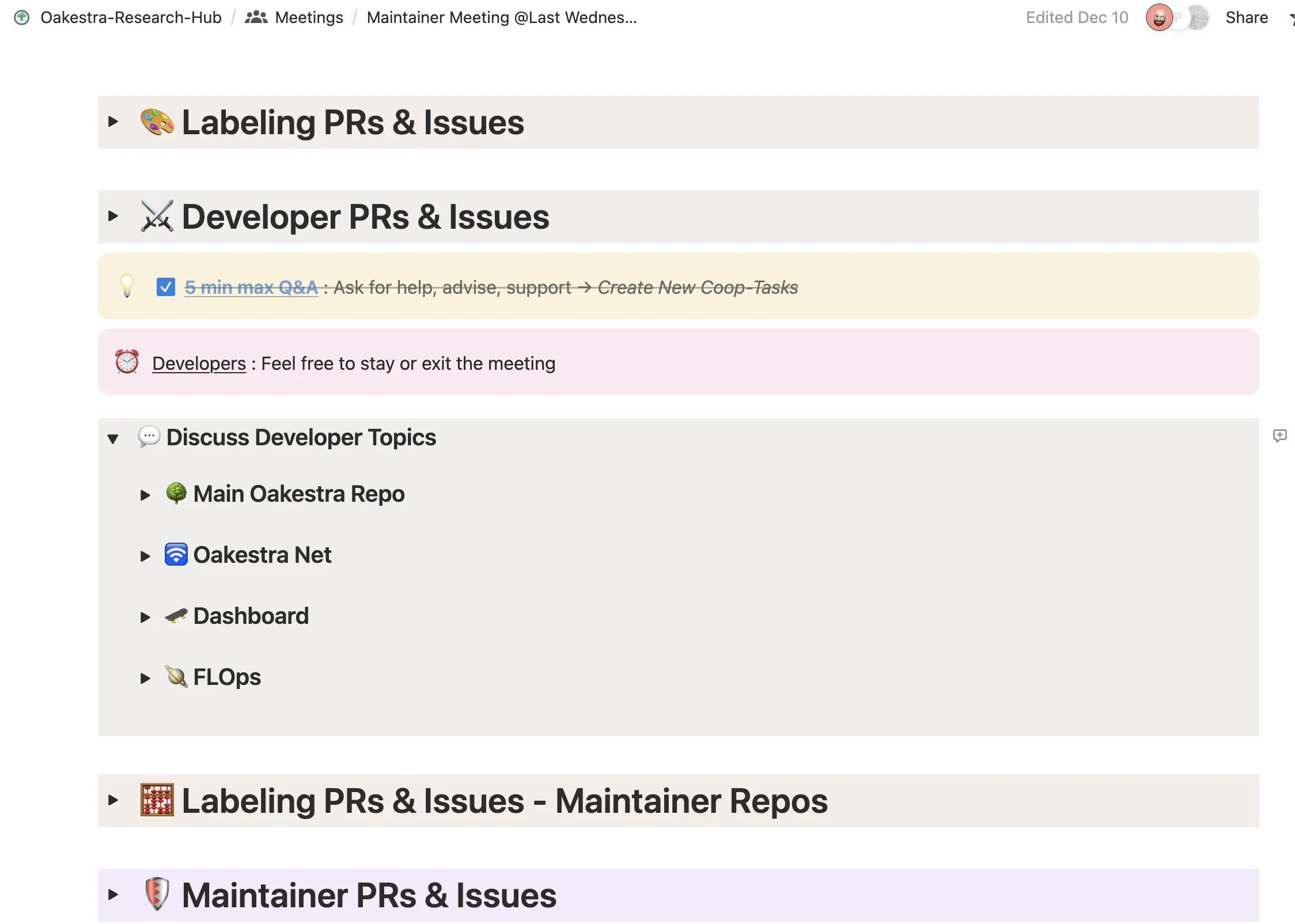Expand the FLOps toggle arrow

145,679
